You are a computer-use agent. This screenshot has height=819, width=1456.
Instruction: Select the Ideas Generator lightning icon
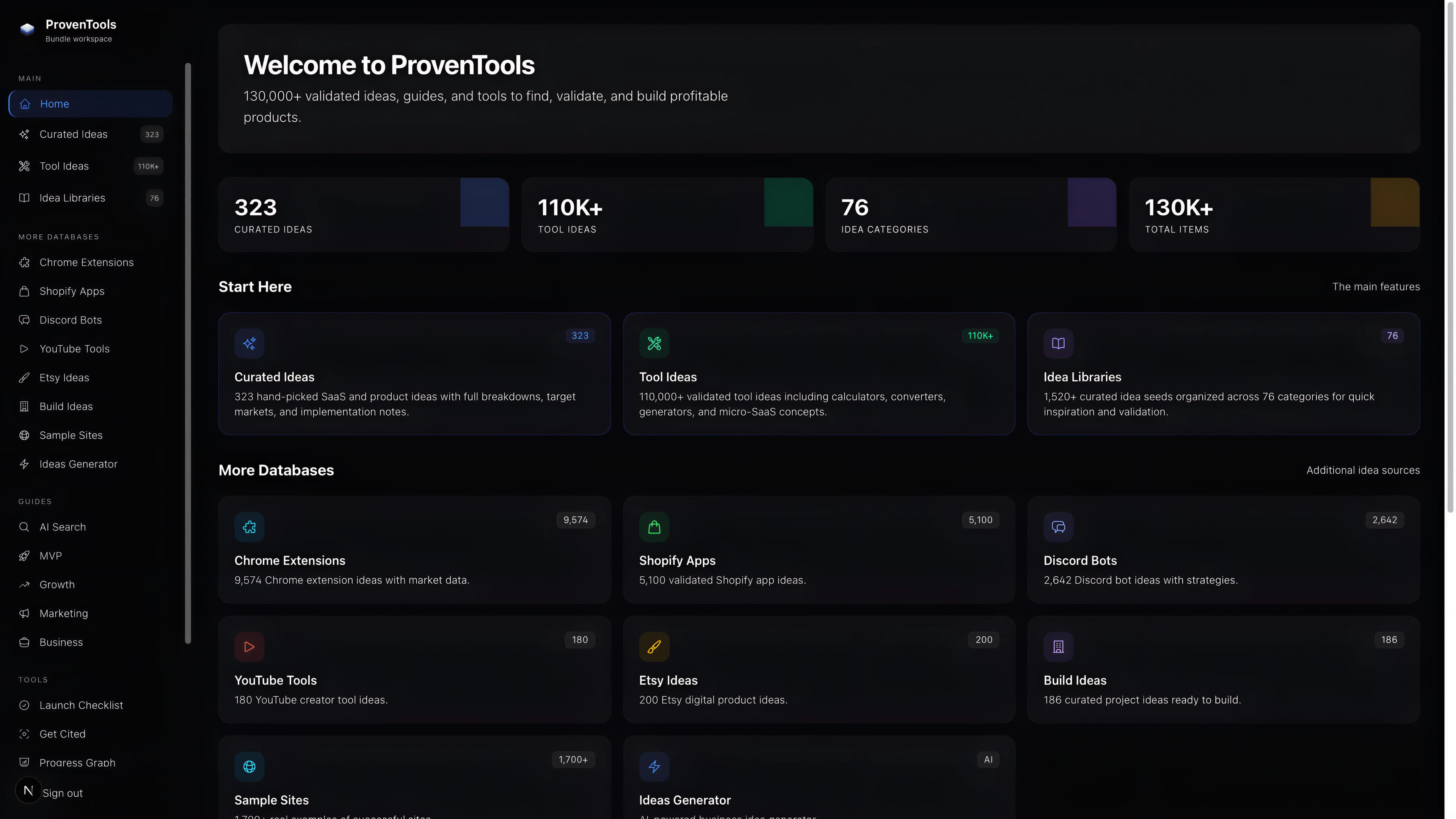pos(24,463)
